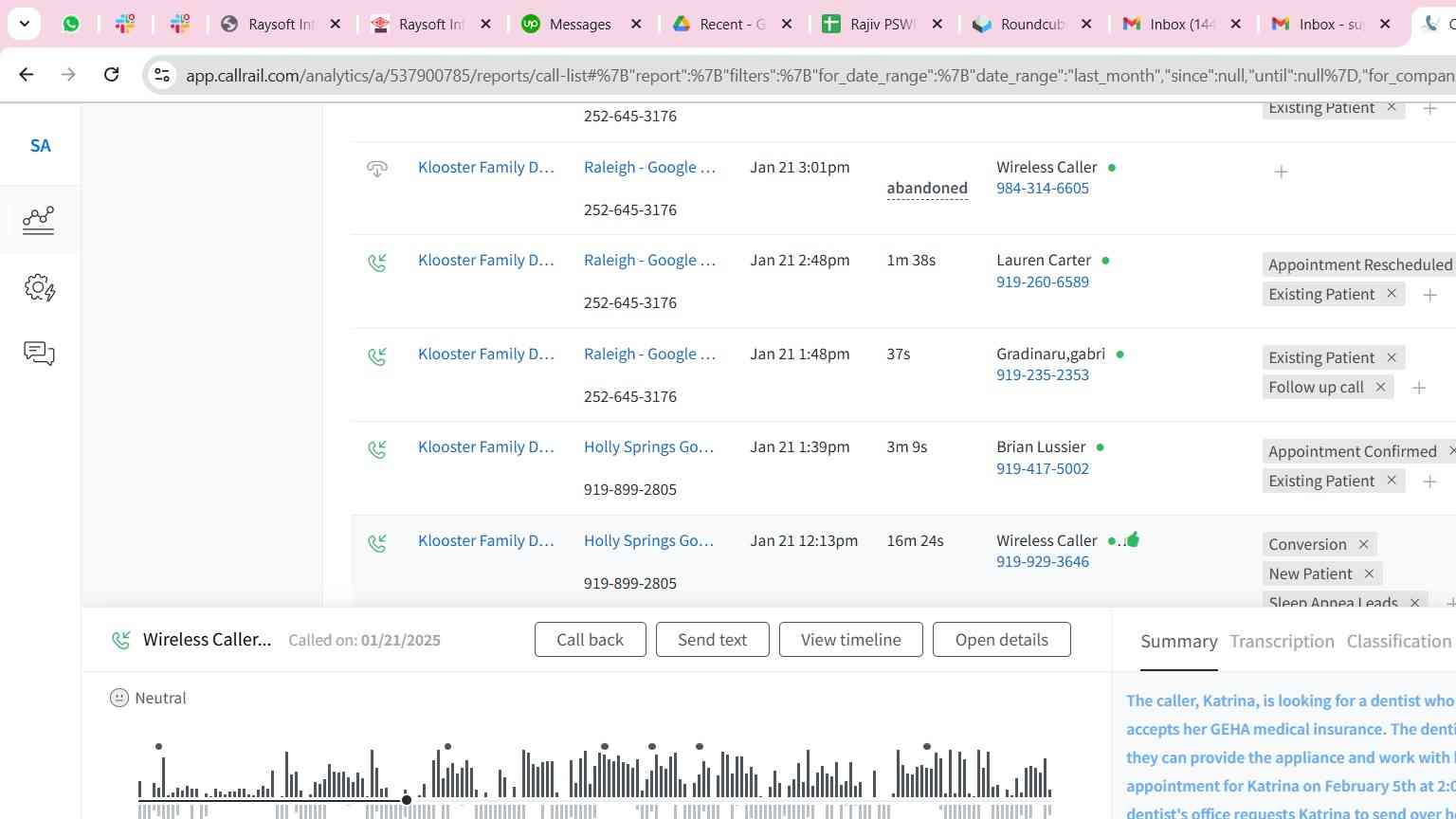This screenshot has height=819, width=1456.
Task: Remove the Conversion tag
Action: pos(1363,544)
